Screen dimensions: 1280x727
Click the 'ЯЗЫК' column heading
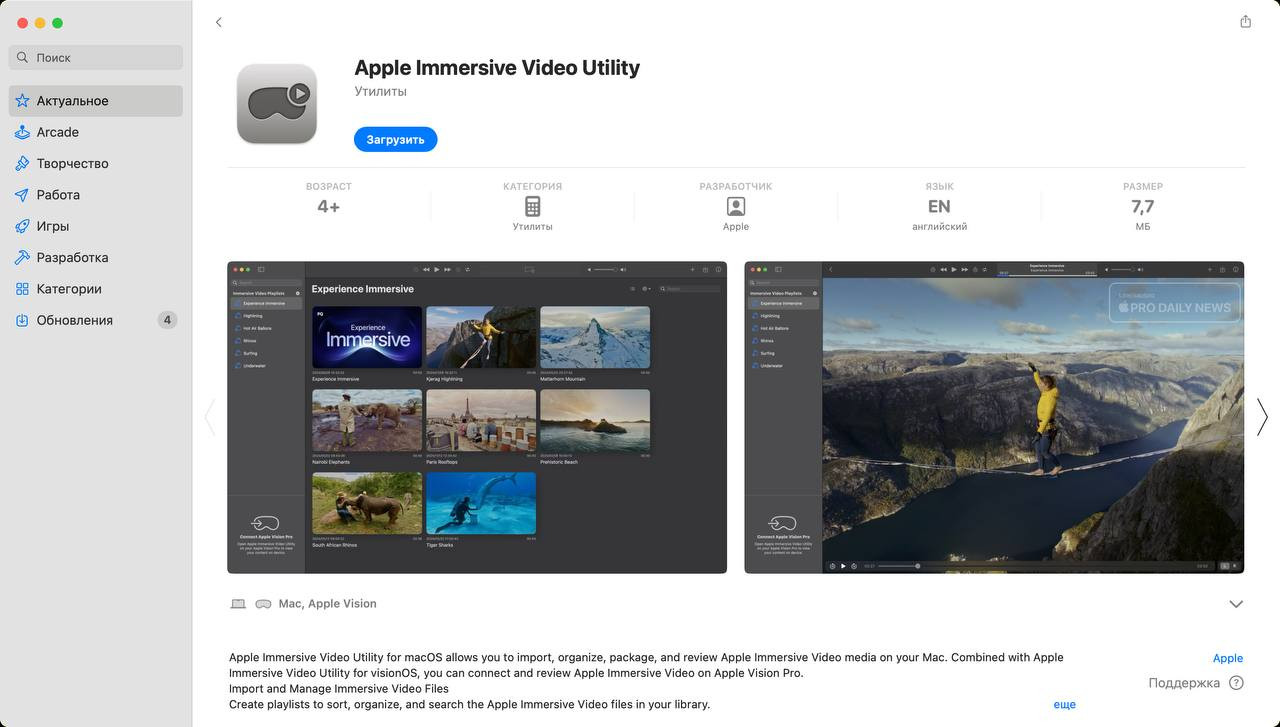click(x=939, y=186)
